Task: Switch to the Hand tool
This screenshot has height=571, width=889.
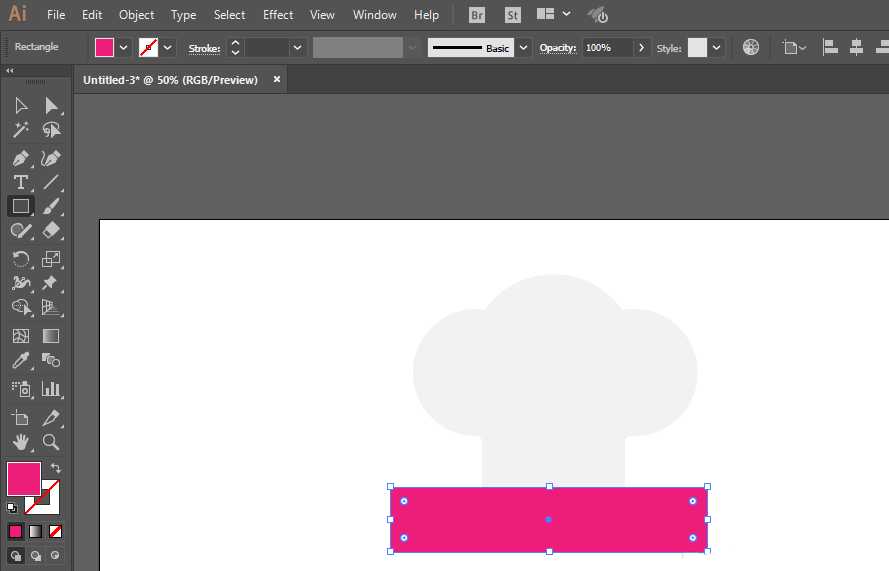Action: pos(20,442)
